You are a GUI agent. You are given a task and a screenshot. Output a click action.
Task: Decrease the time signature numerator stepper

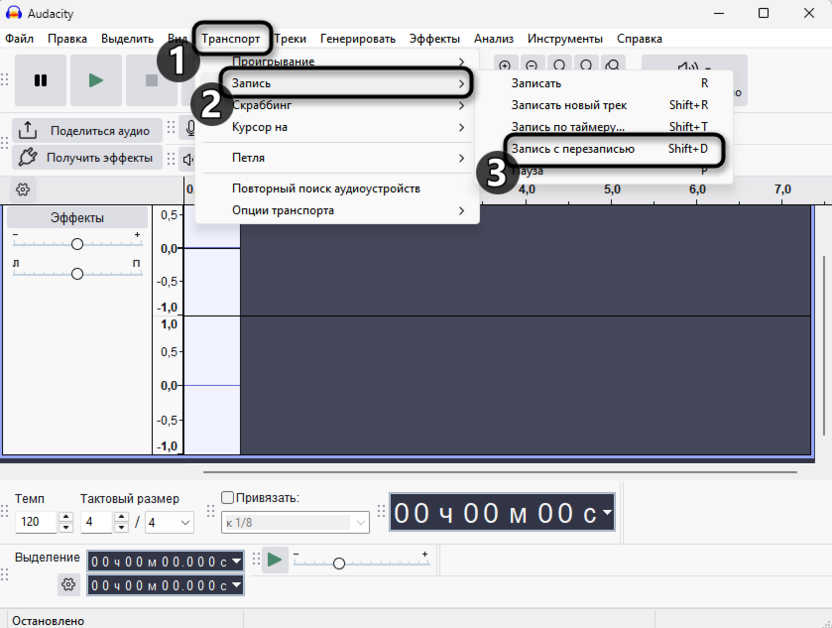122,527
